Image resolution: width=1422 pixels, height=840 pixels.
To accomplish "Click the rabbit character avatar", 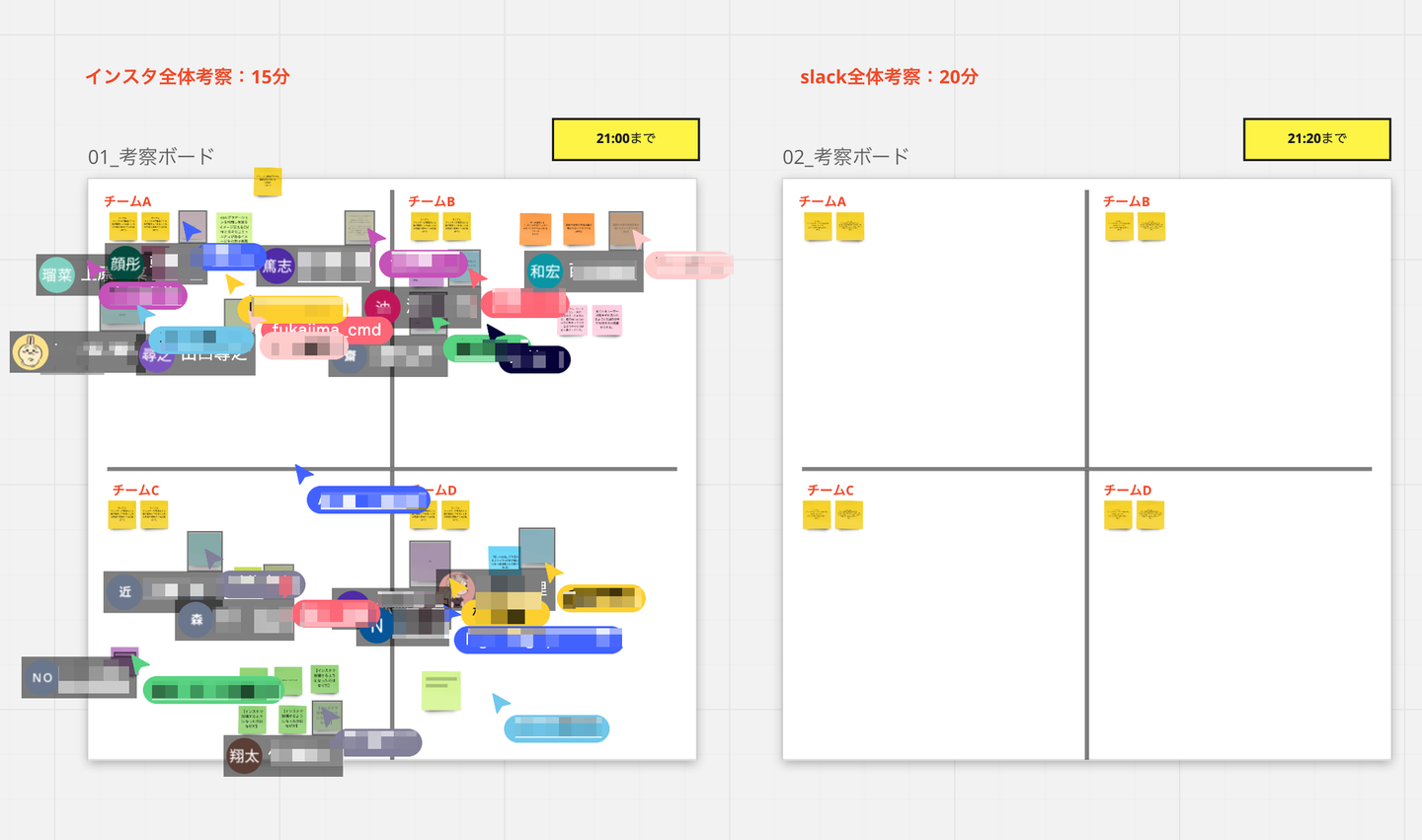I will click(31, 351).
